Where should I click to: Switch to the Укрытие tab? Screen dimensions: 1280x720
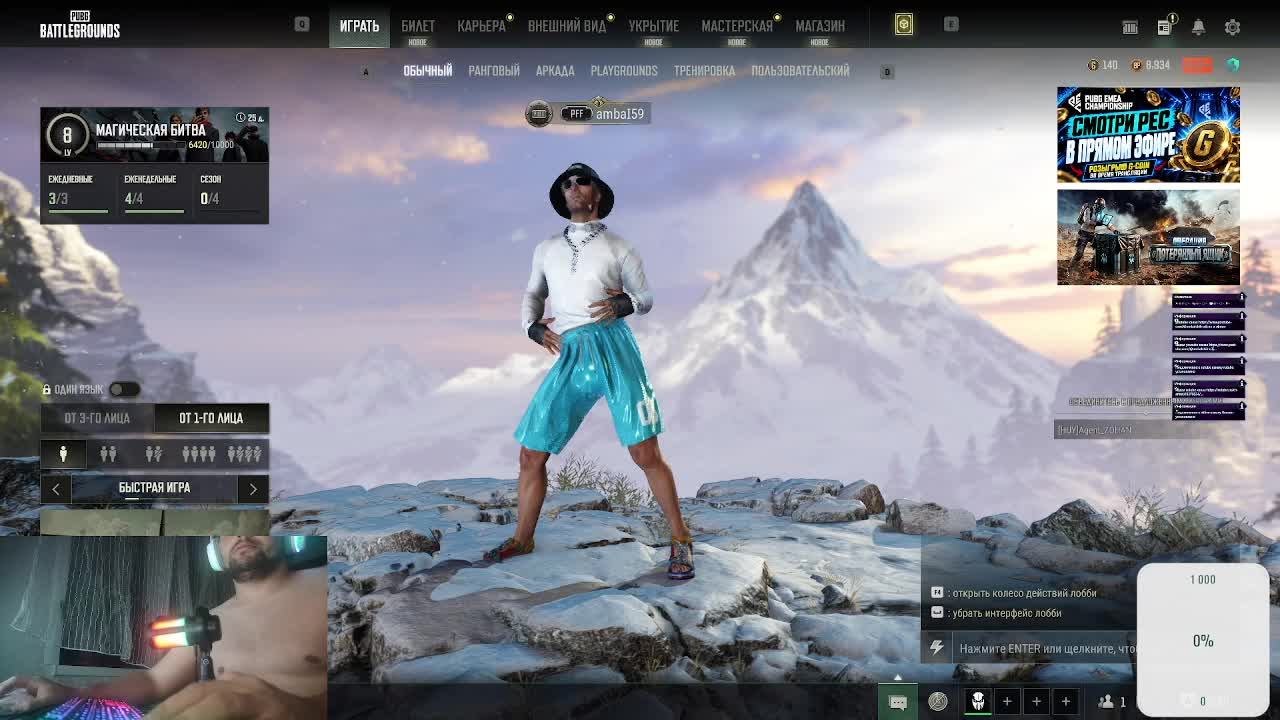[x=653, y=26]
